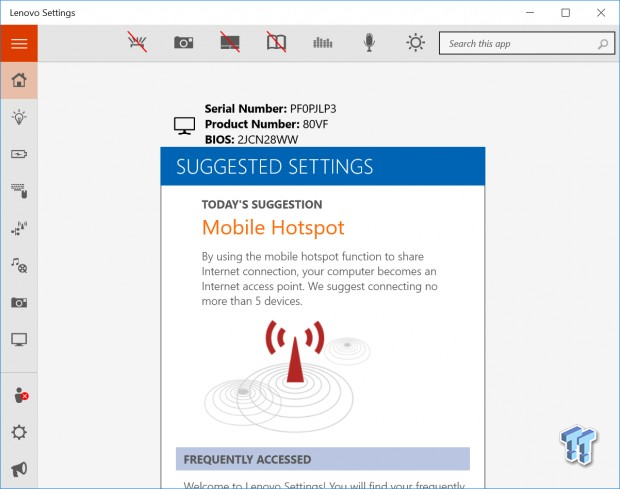Image resolution: width=620 pixels, height=489 pixels.
Task: Click the Product Number 80VF text
Action: point(267,124)
